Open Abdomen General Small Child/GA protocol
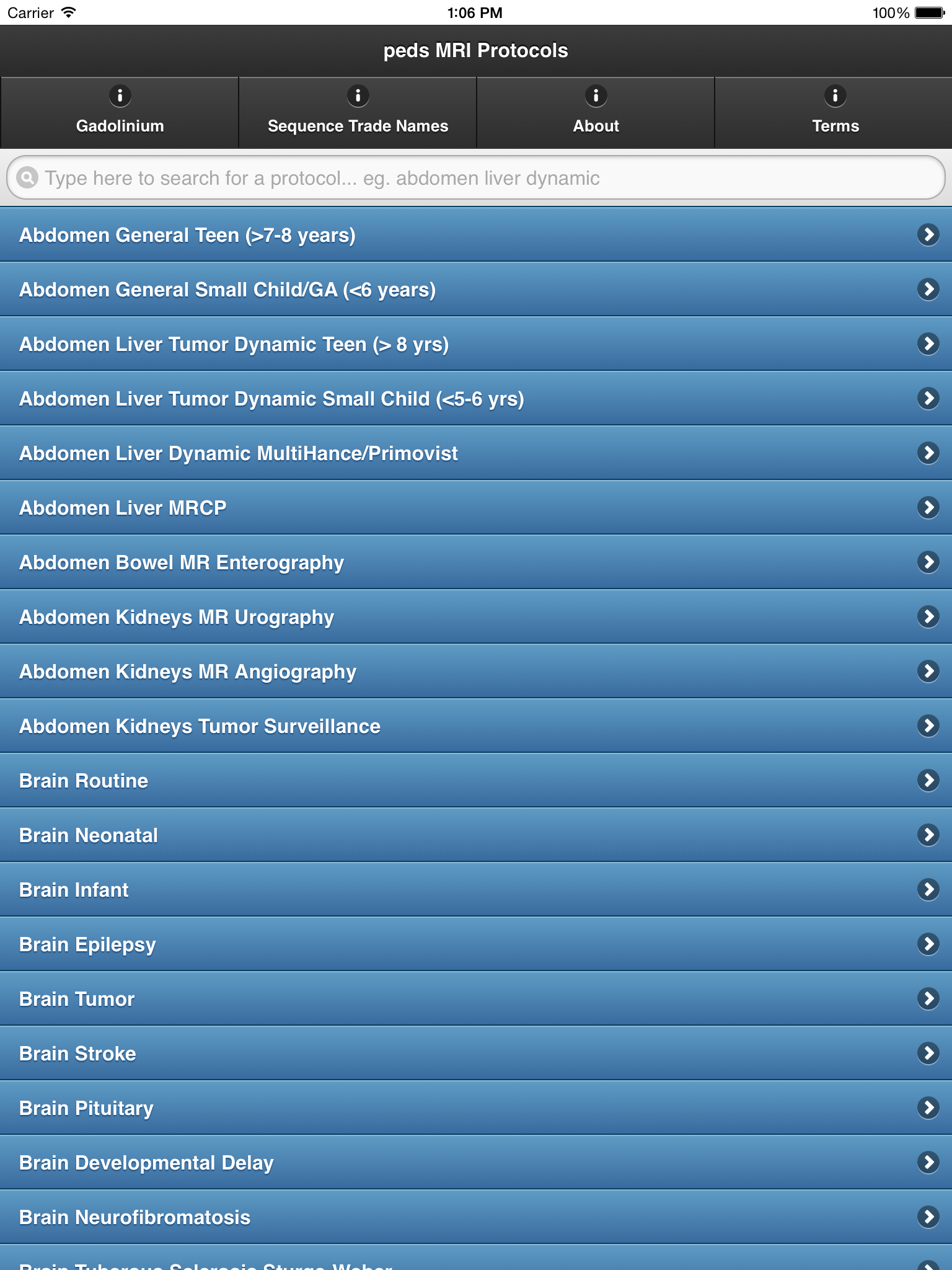 476,289
